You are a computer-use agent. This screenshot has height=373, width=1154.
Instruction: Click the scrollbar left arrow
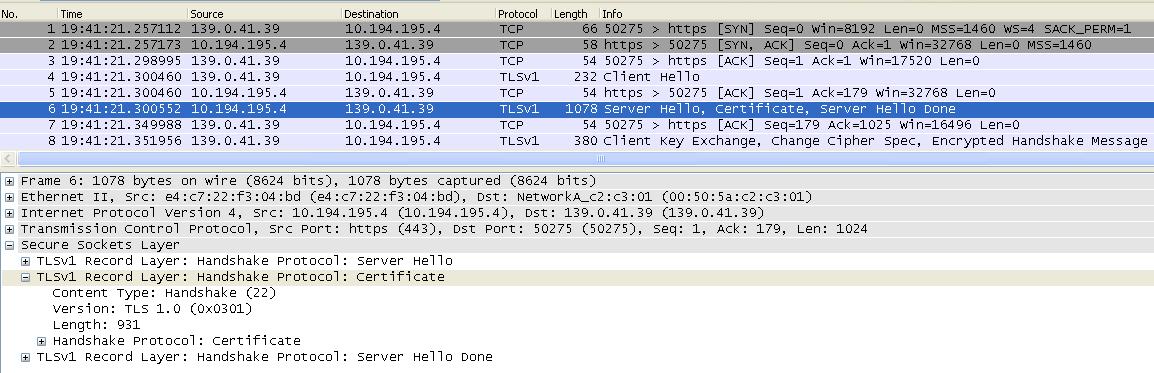[x=9, y=159]
